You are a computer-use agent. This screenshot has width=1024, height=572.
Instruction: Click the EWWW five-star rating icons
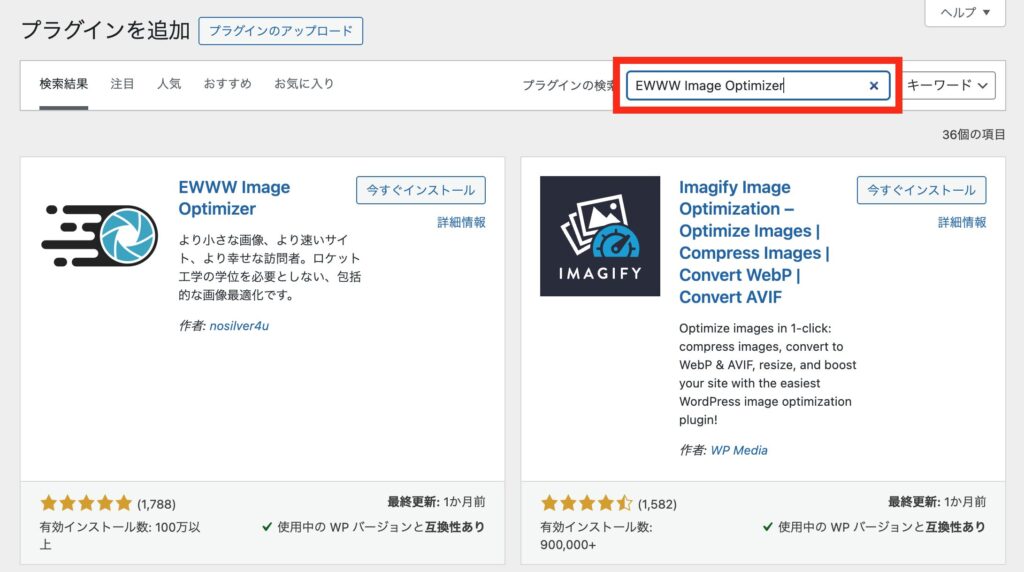coord(86,503)
